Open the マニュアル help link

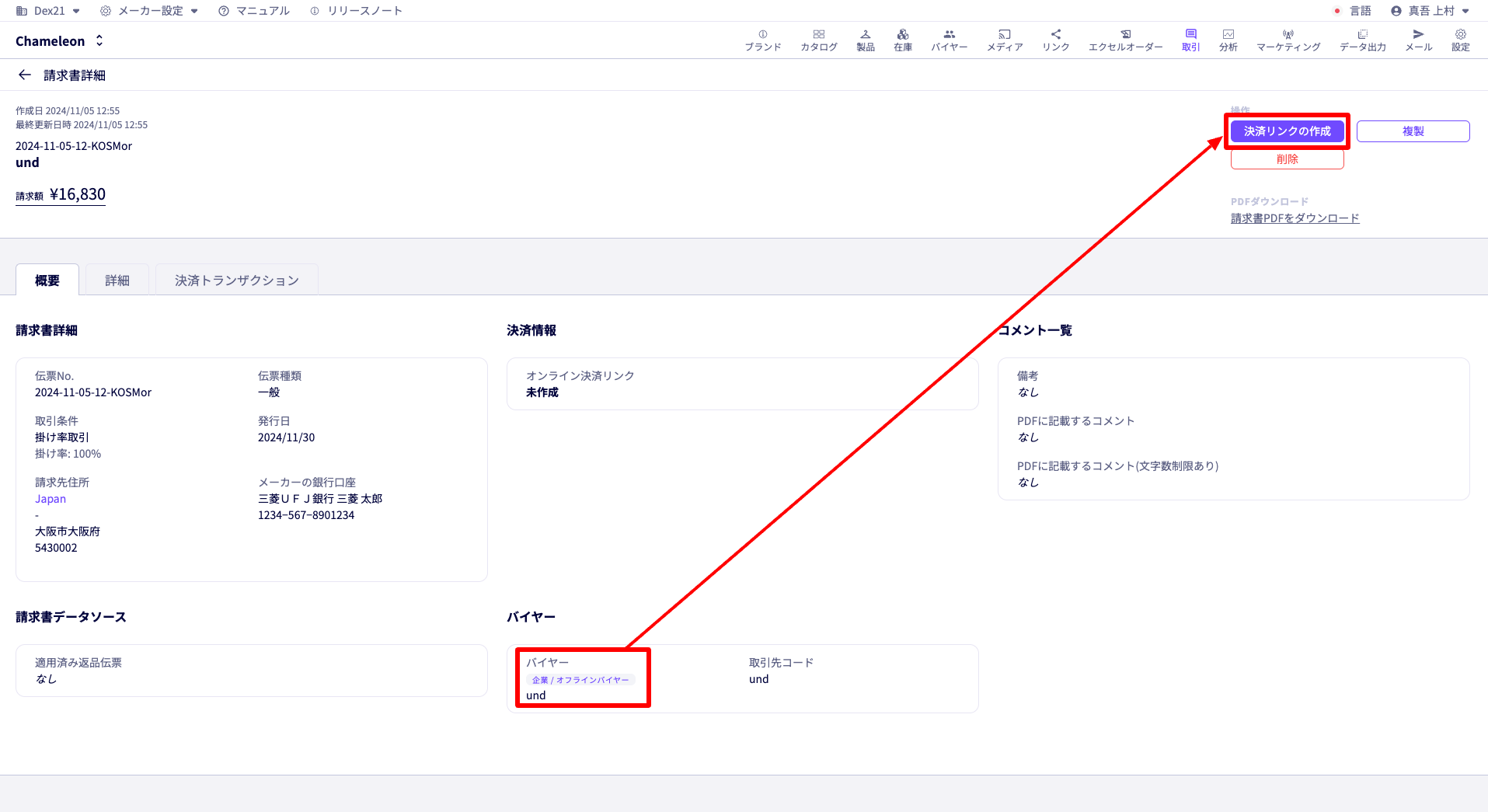(x=254, y=11)
